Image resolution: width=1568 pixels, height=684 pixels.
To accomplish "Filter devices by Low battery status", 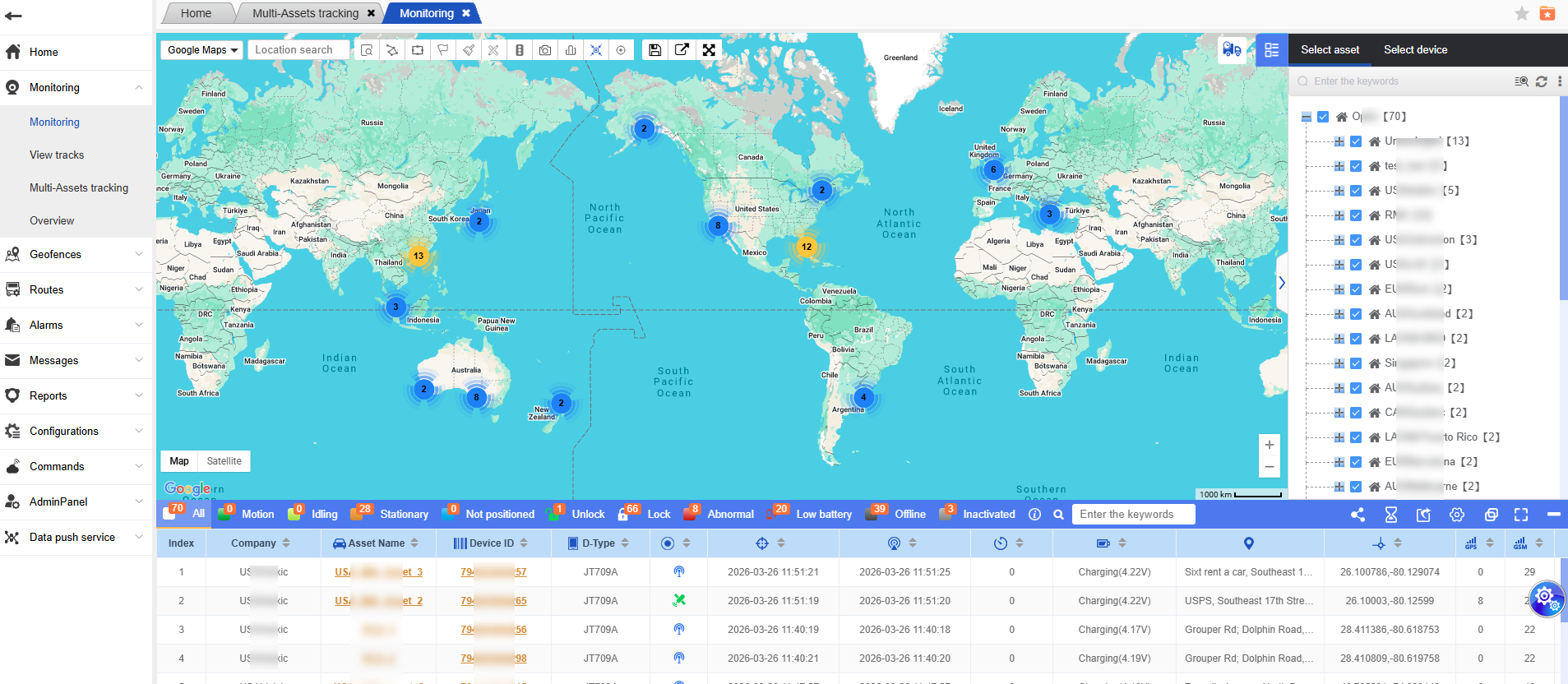I will [823, 515].
